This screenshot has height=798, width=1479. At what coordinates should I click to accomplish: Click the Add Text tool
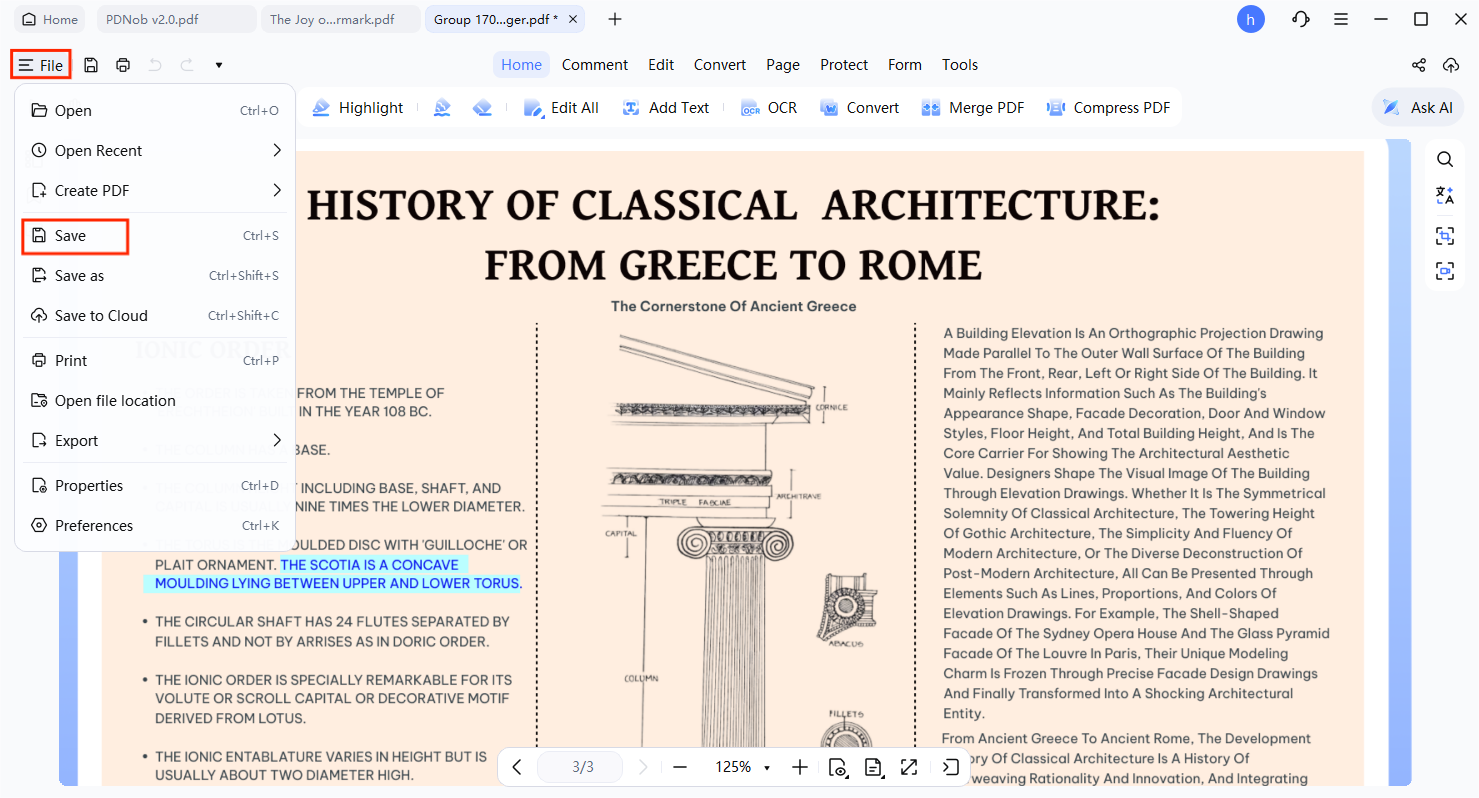[x=665, y=107]
